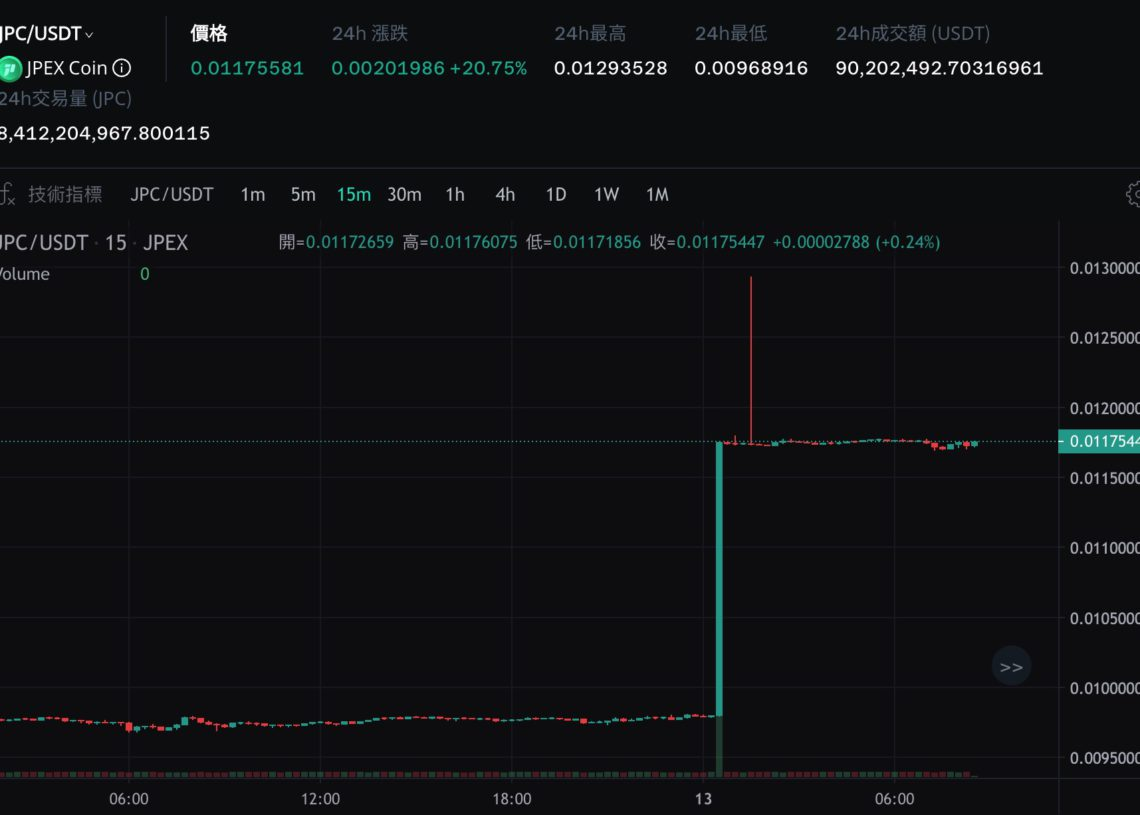Click the 24h change +20.75% value

(x=489, y=68)
